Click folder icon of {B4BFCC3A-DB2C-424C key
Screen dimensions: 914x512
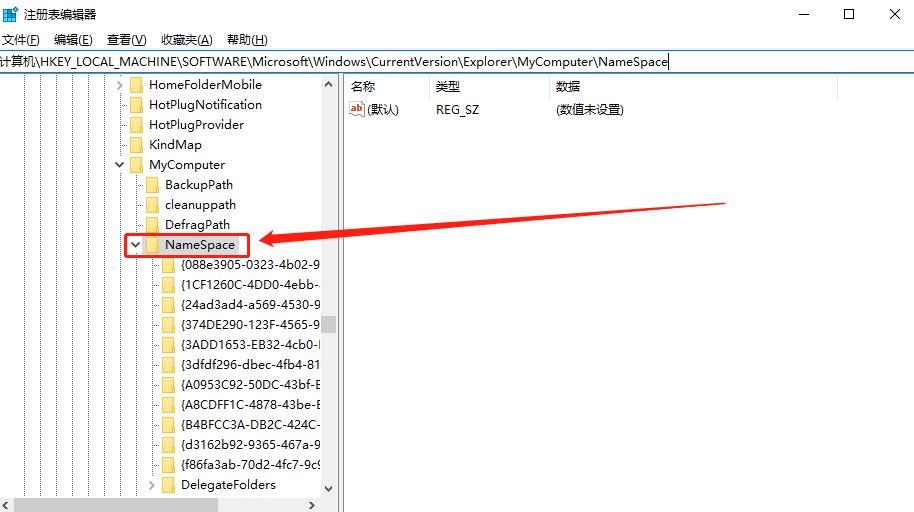click(168, 425)
